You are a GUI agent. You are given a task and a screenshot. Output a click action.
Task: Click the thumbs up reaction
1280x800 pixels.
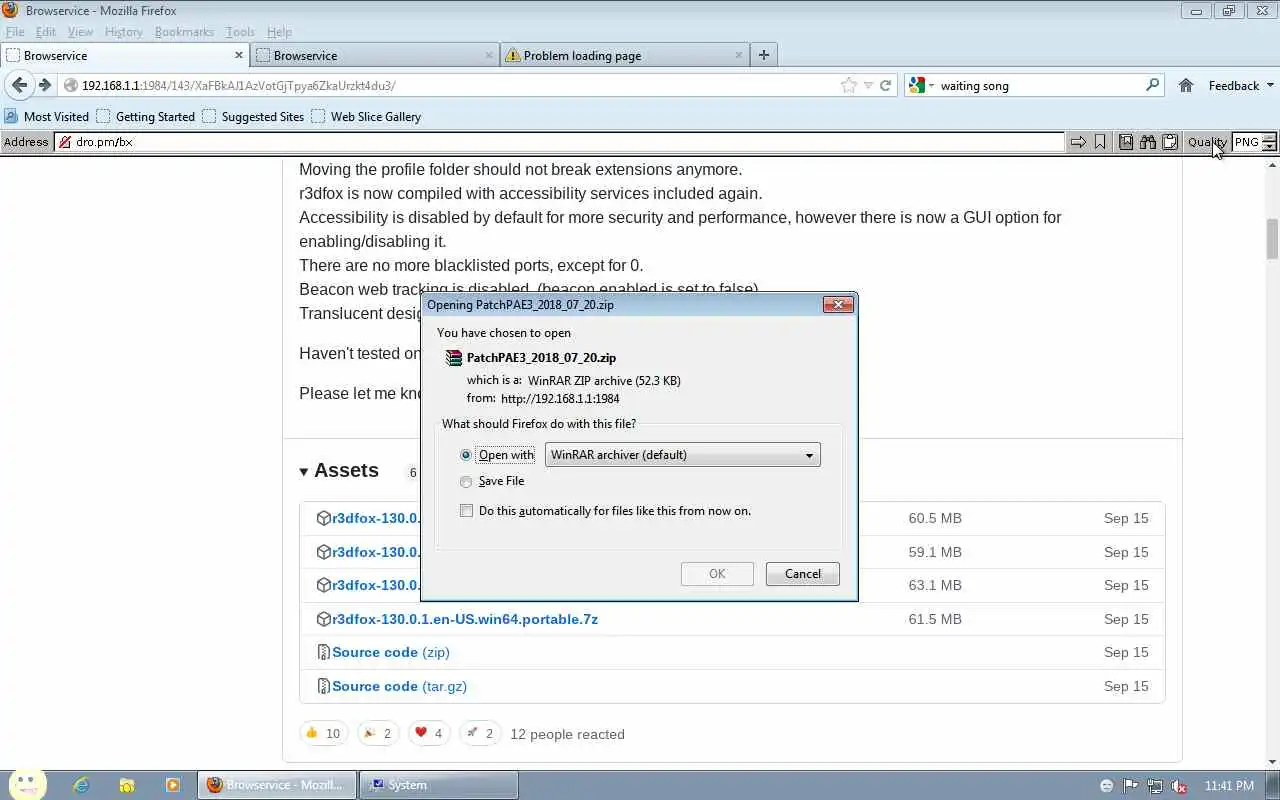324,733
